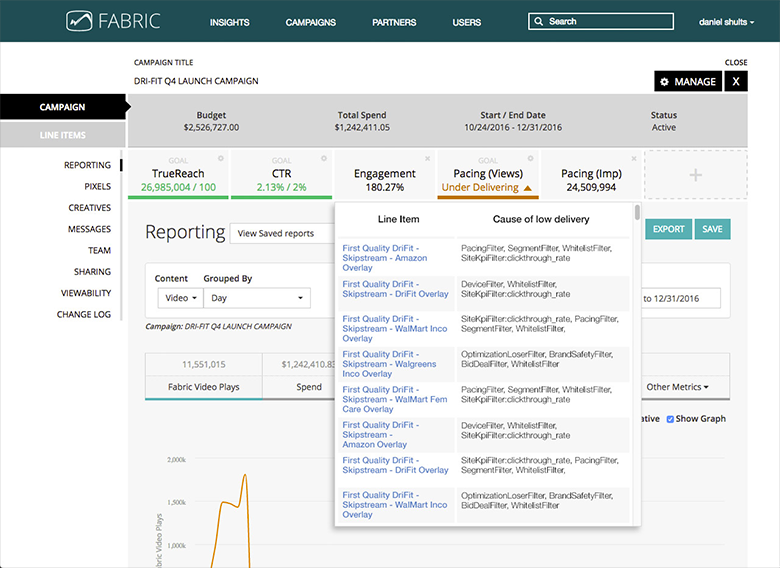780x568 pixels.
Task: Select the Spend metric tab
Action: click(309, 387)
